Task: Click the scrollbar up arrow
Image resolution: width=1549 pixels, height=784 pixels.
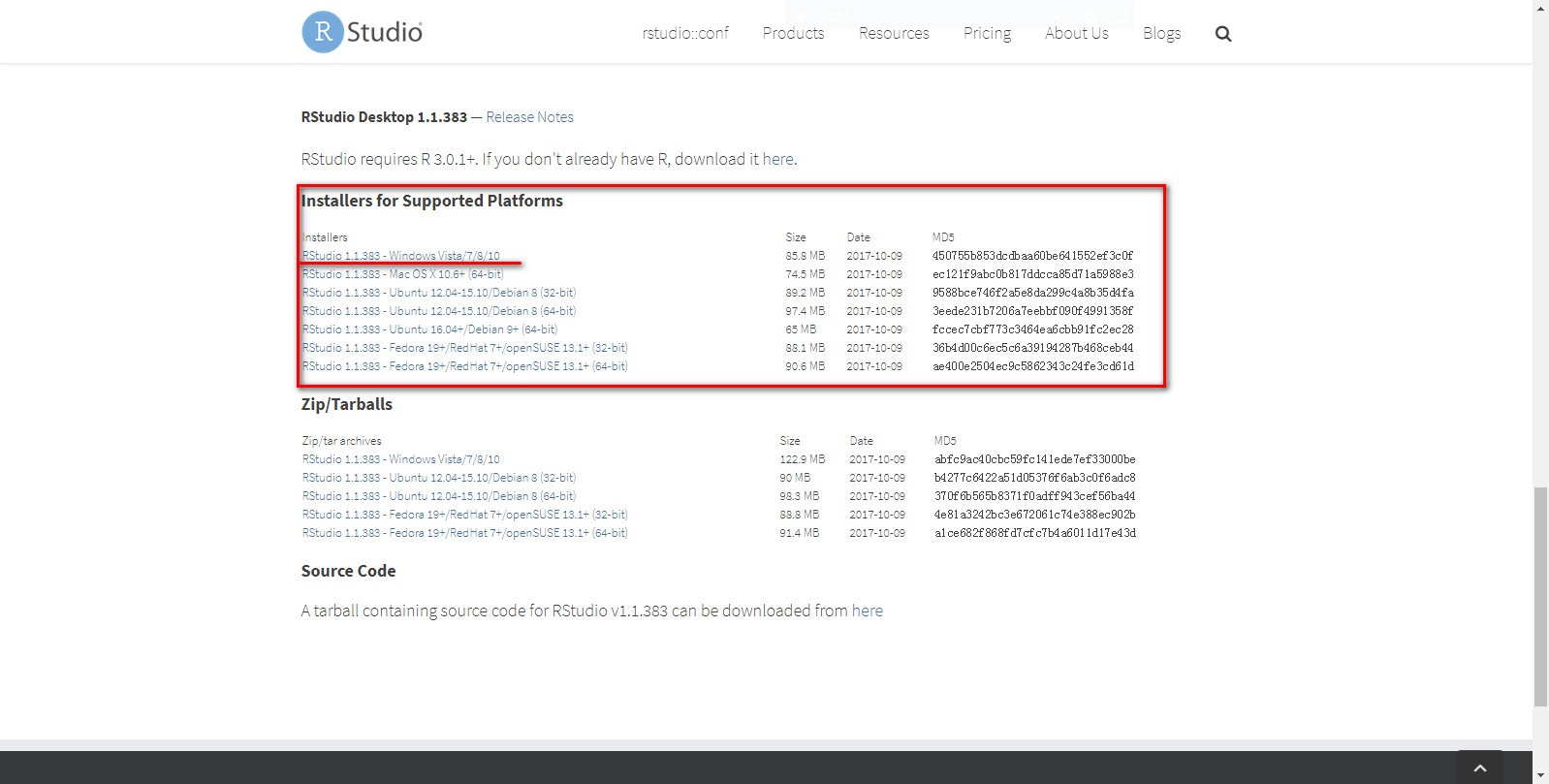Action: [1540, 8]
